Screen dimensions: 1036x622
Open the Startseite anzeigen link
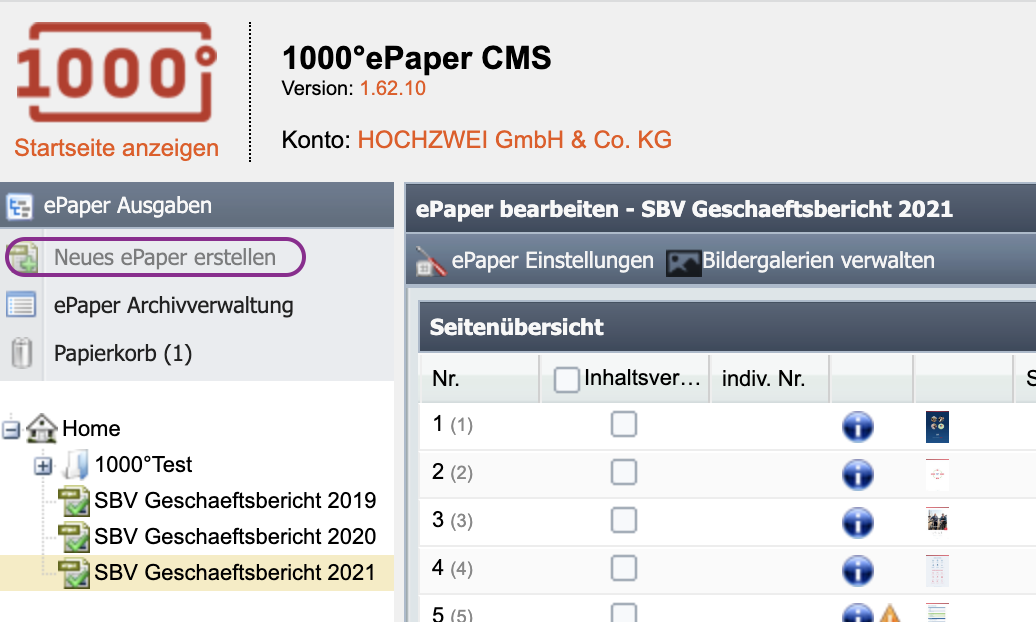(116, 148)
